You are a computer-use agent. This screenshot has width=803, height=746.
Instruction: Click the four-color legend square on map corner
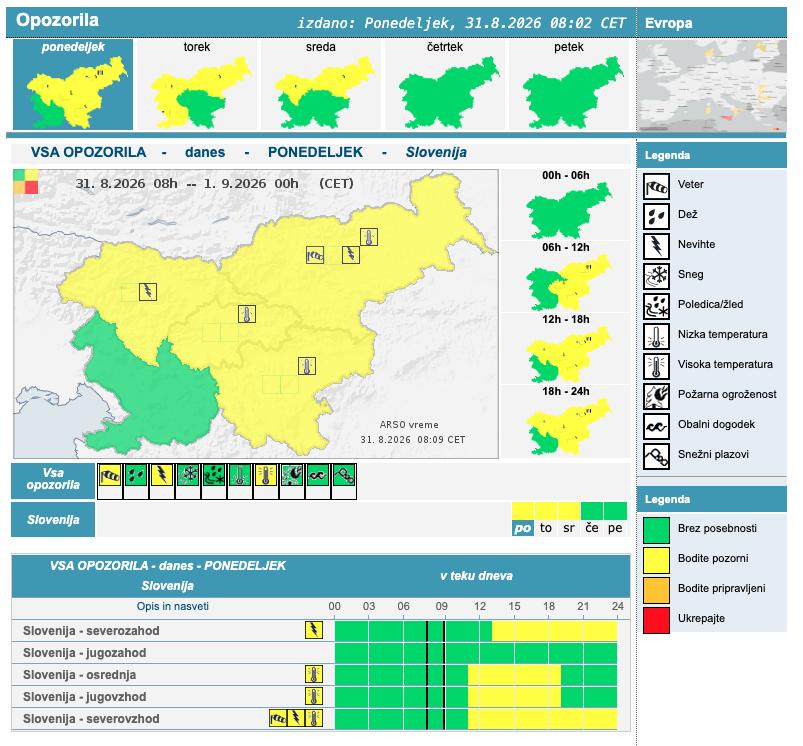coord(26,182)
